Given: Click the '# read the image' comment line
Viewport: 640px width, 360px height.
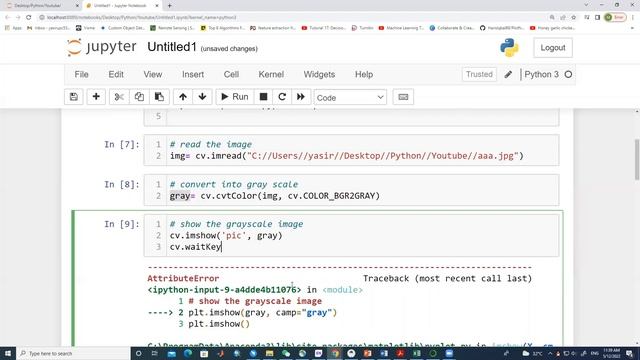Looking at the screenshot, I should (x=211, y=144).
